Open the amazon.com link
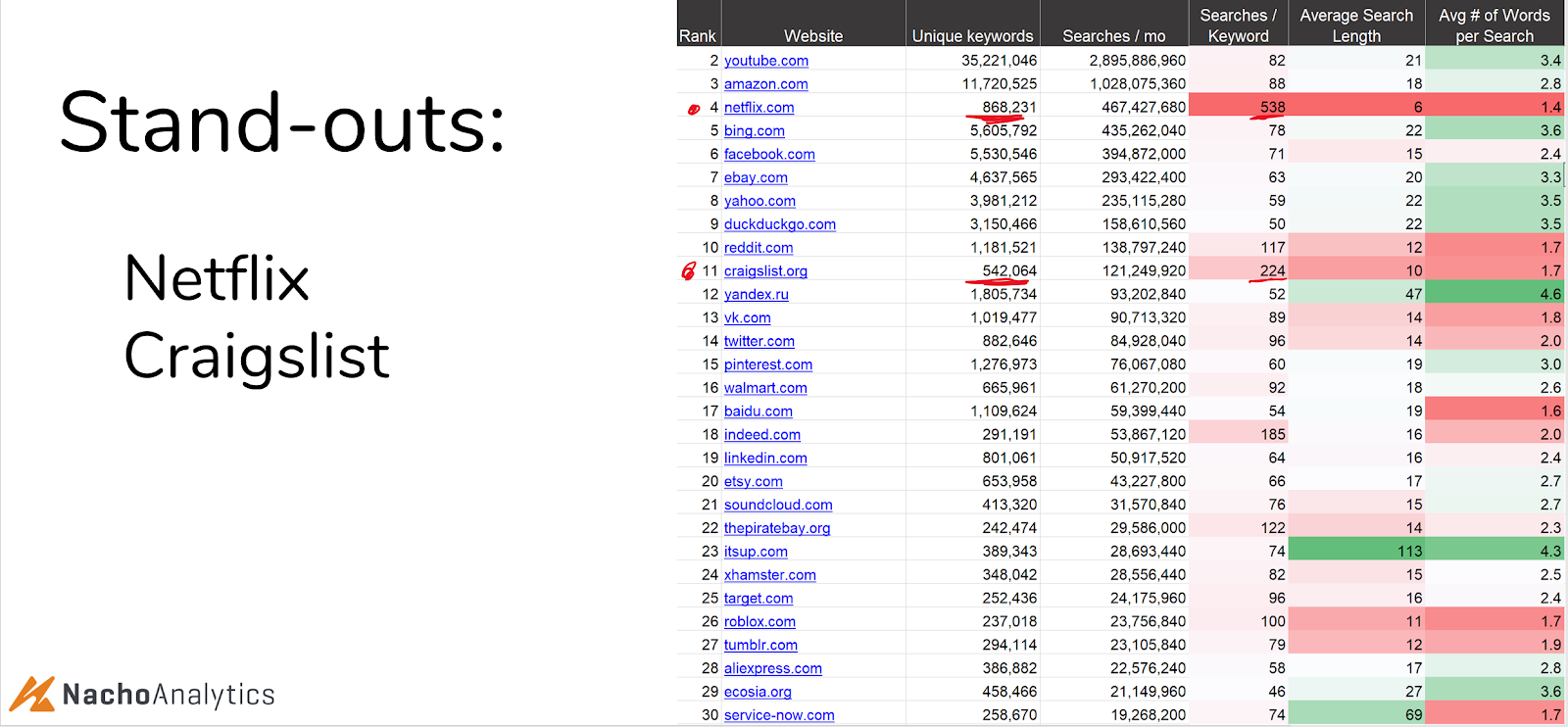Screen dimensions: 1568x727 [x=766, y=84]
